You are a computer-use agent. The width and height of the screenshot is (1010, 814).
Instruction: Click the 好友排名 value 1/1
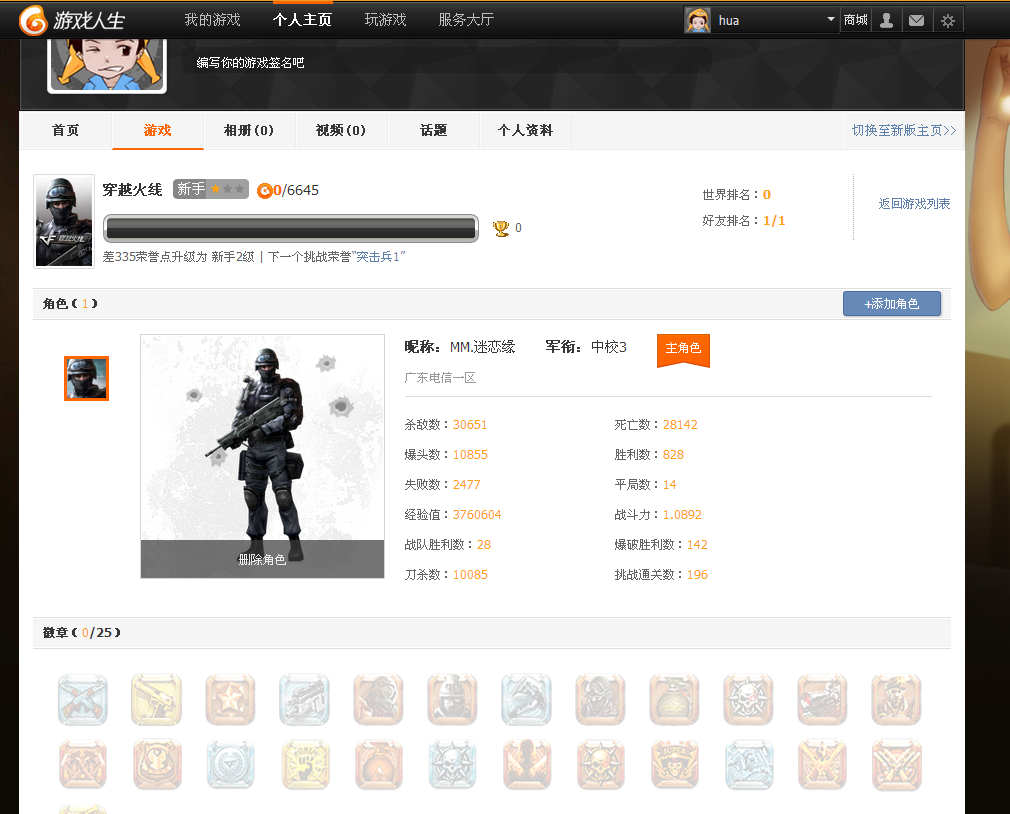774,221
